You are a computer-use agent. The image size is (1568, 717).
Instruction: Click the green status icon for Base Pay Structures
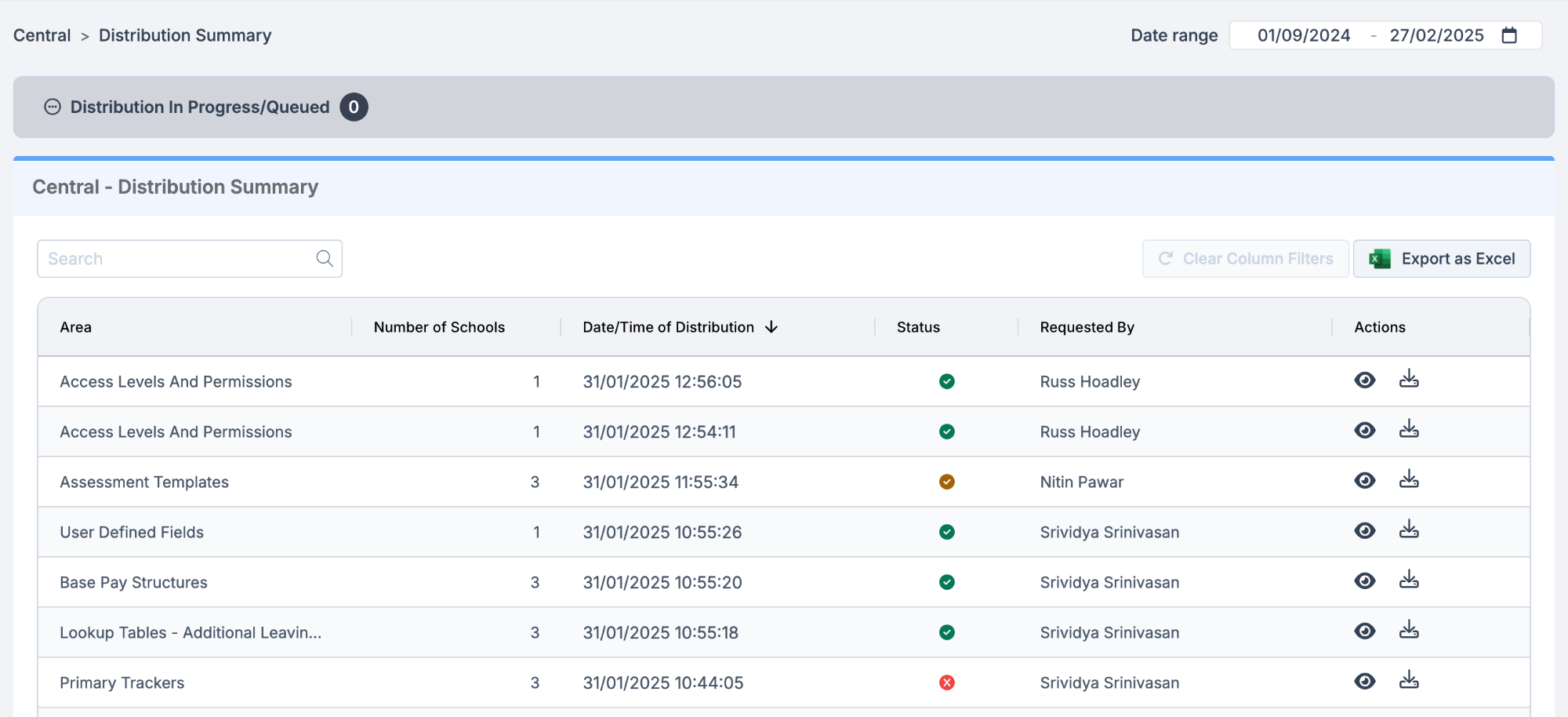947,582
